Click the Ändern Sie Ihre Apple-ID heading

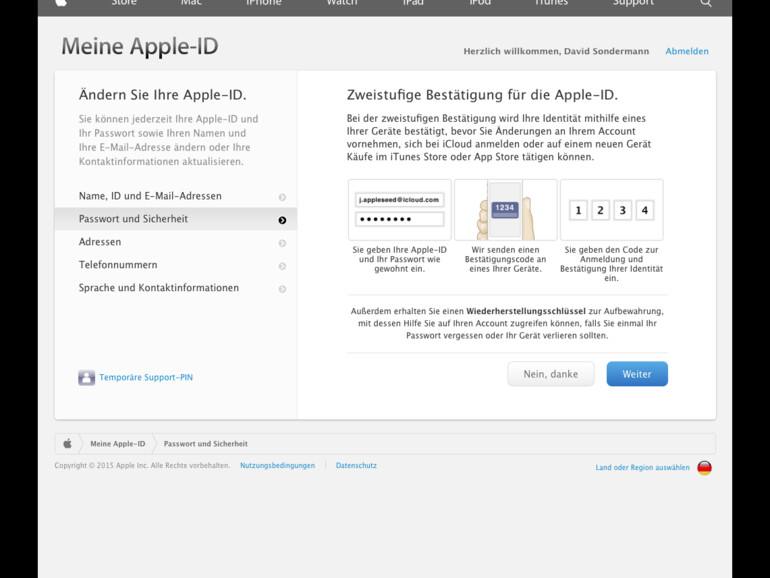pos(163,95)
